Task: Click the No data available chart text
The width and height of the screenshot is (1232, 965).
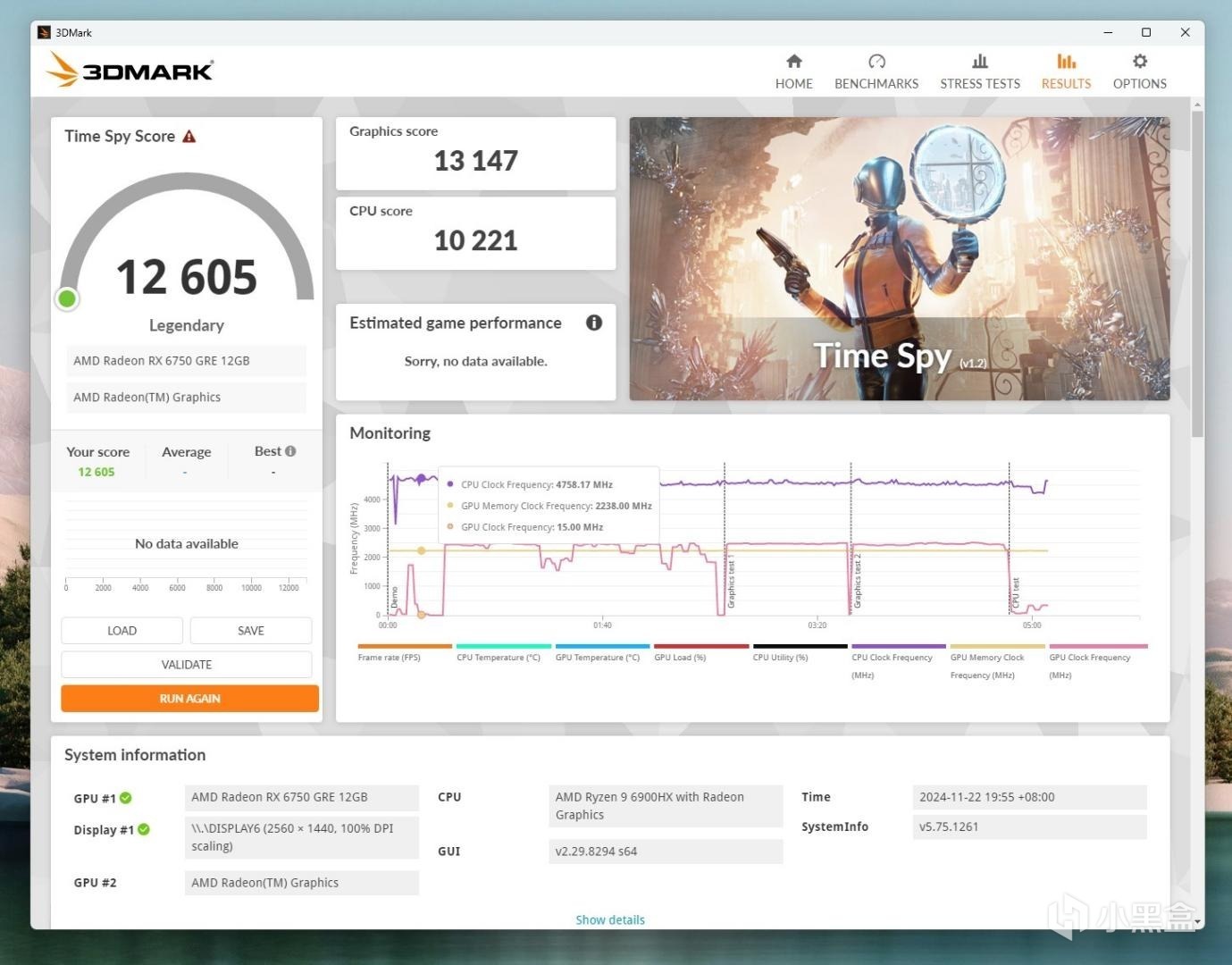Action: [x=187, y=543]
